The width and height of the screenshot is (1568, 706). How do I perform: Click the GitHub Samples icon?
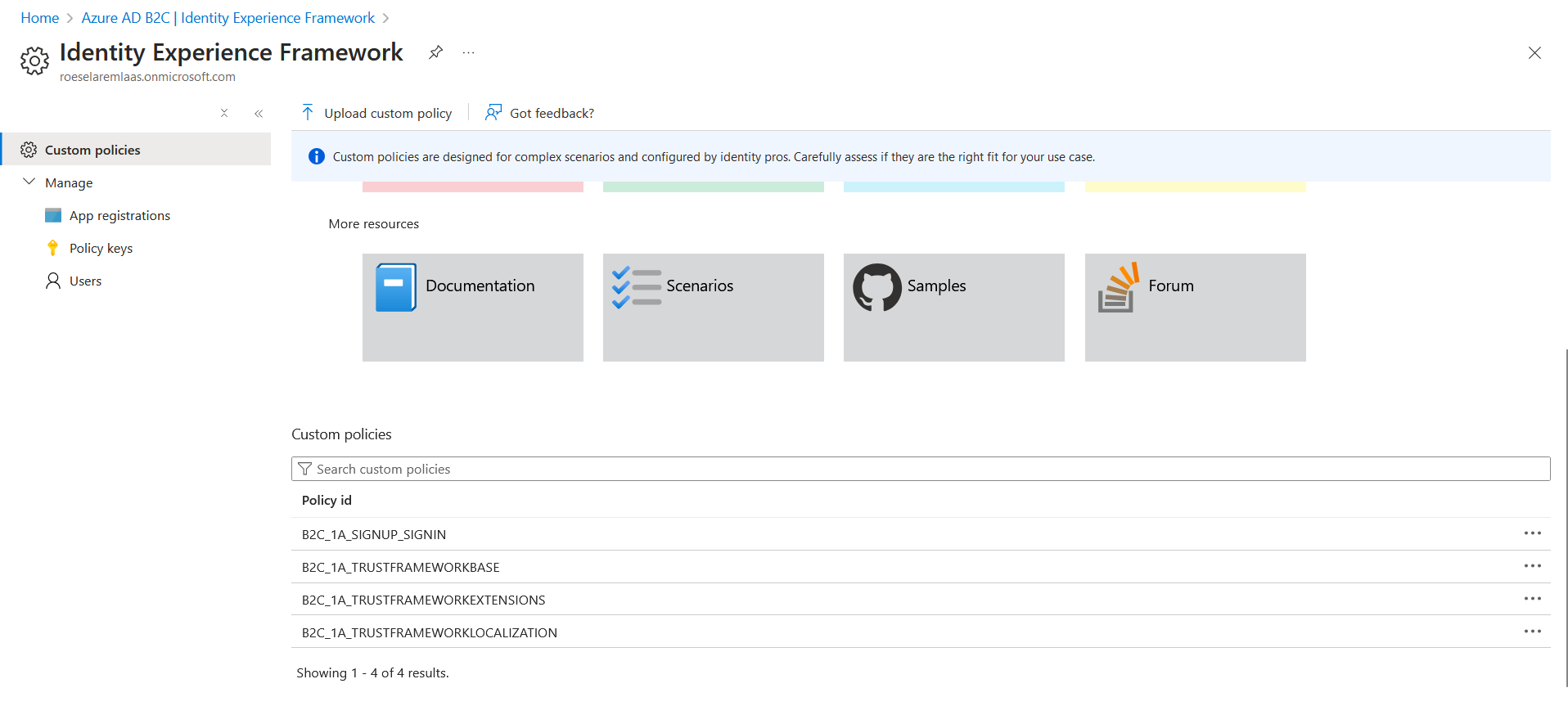(877, 287)
